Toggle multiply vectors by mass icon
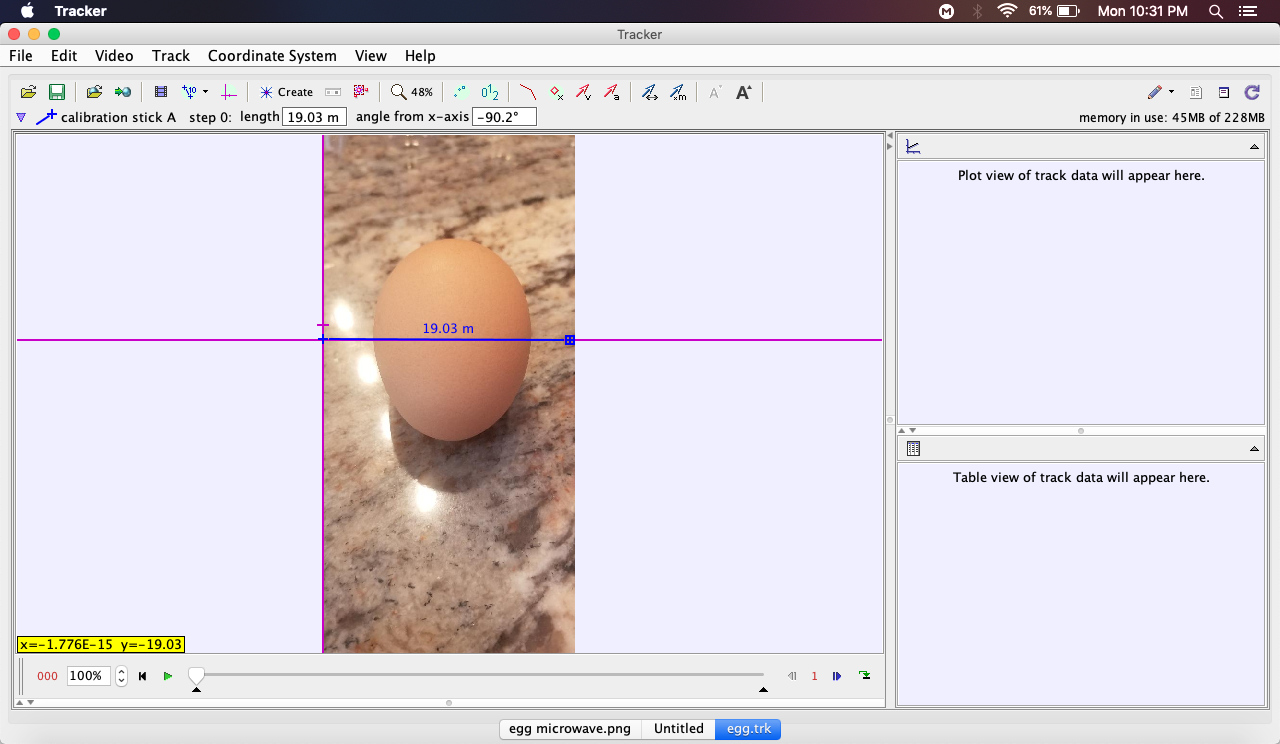 [678, 92]
